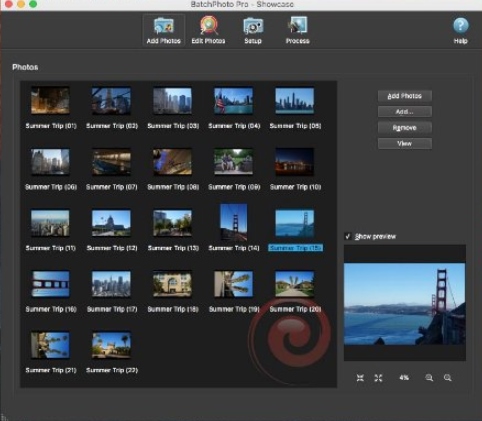Click the Add... button
Image resolution: width=482 pixels, height=421 pixels.
tap(405, 112)
